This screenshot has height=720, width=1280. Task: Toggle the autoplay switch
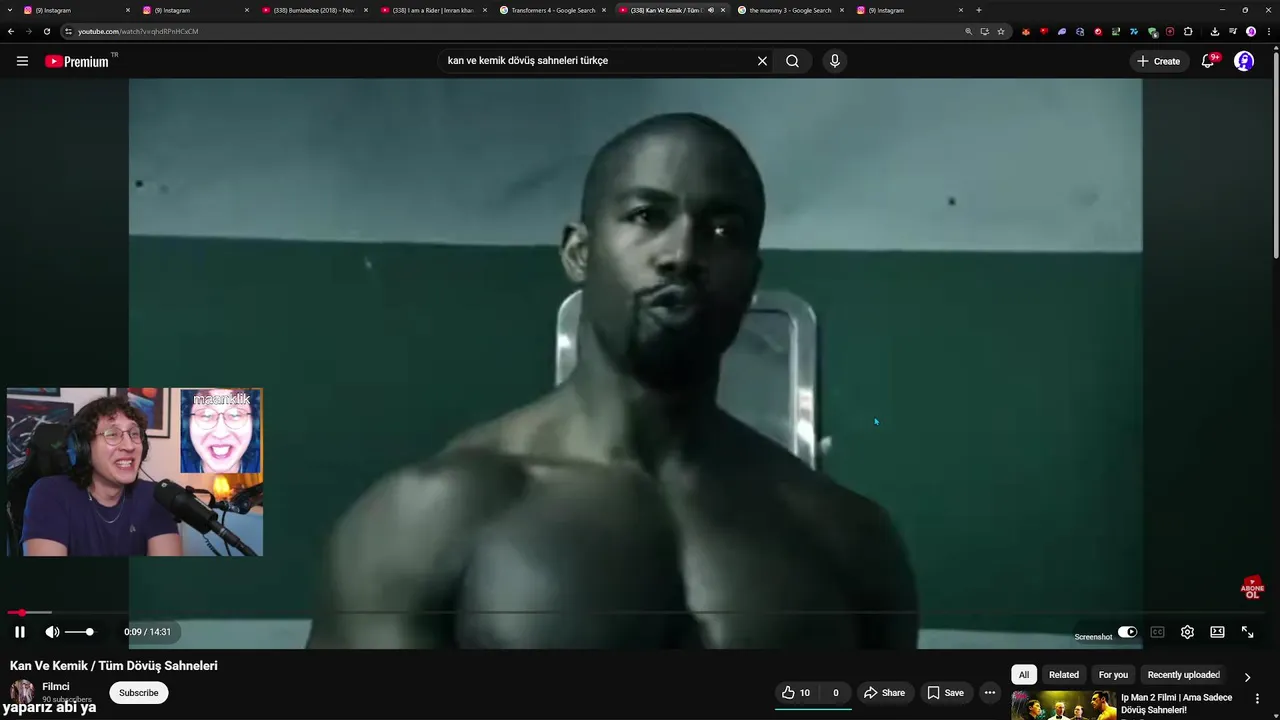click(1127, 632)
